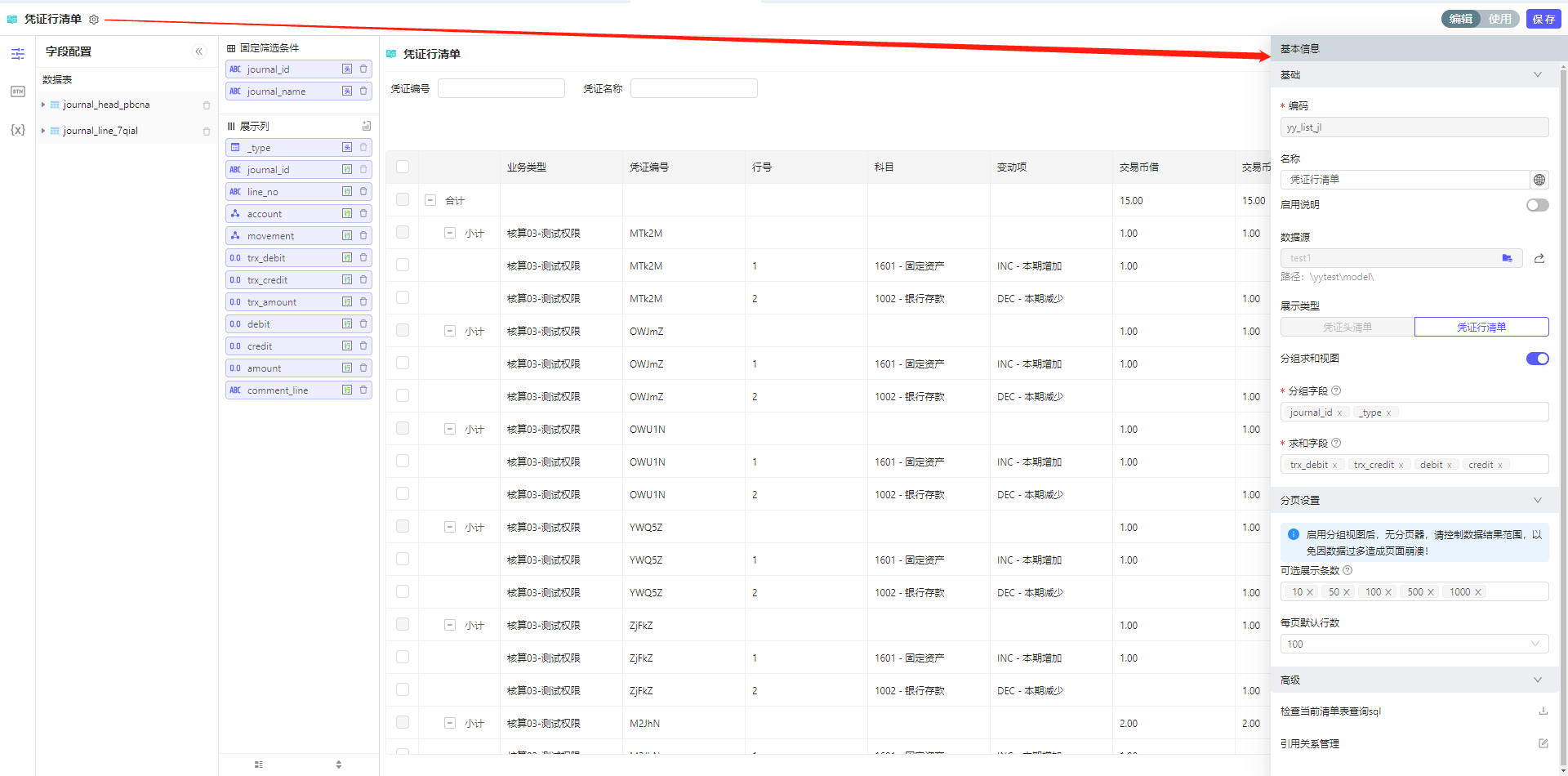This screenshot has height=776, width=1568.
Task: Open 引用关系管理 edit icon
Action: [x=1543, y=743]
